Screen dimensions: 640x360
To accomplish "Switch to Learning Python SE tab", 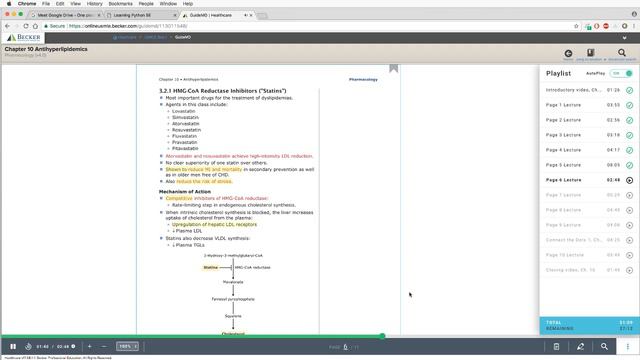I will coord(141,15).
